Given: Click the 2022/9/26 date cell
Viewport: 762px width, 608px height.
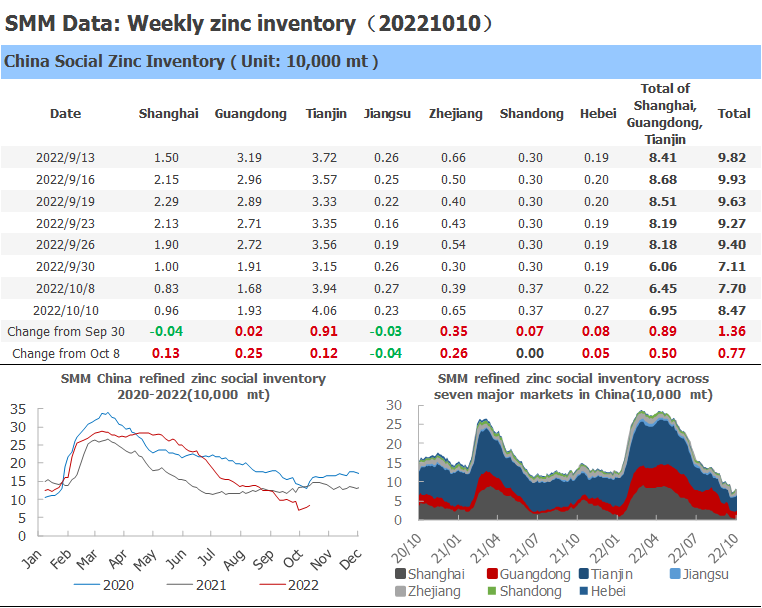Looking at the screenshot, I should click(x=66, y=245).
